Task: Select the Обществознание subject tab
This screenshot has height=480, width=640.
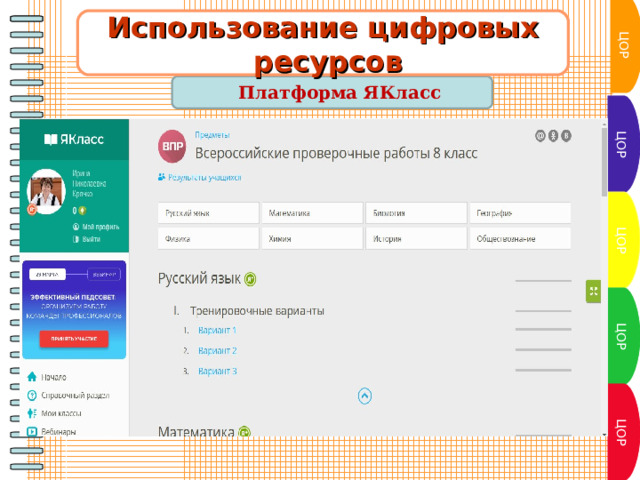Action: coord(520,239)
